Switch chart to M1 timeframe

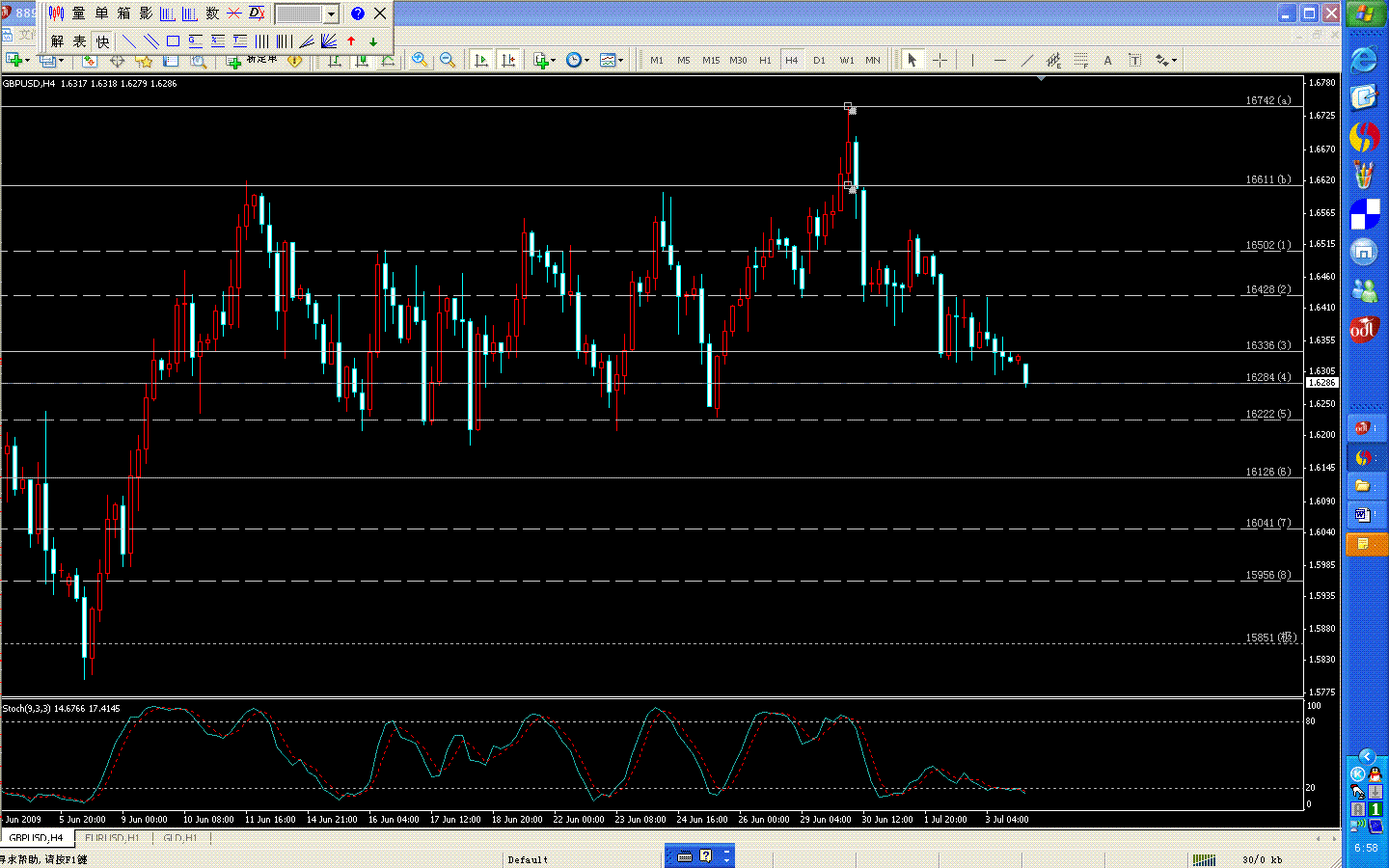[x=657, y=60]
